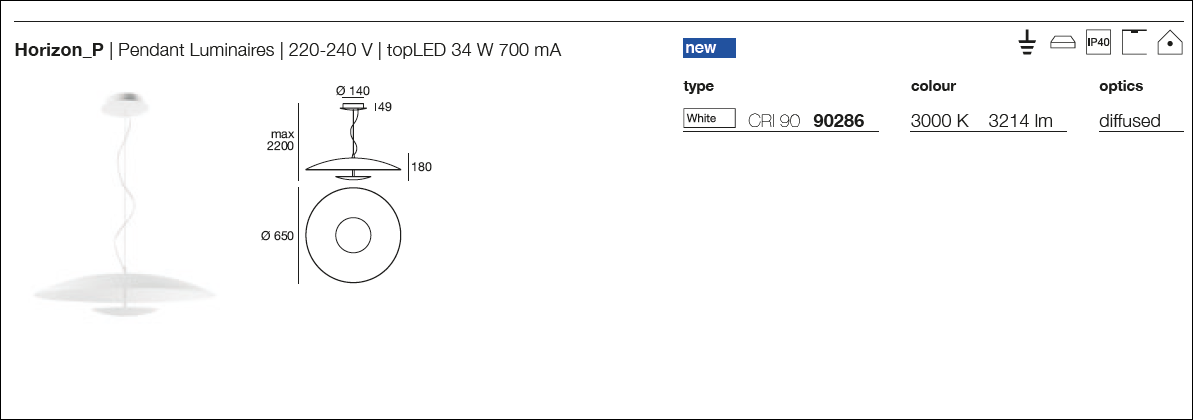Click the 'colour' column header
The height and width of the screenshot is (420, 1193).
pyautogui.click(x=933, y=87)
